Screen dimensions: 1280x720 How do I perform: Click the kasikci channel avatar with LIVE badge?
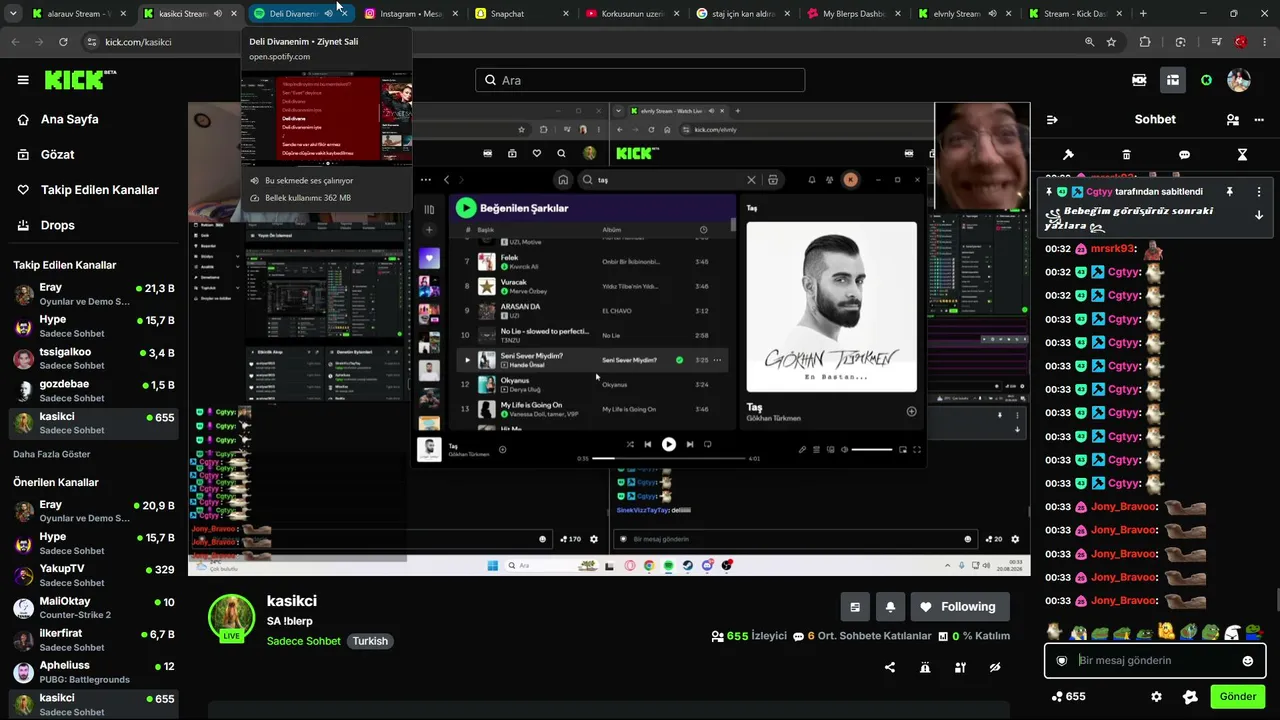231,618
